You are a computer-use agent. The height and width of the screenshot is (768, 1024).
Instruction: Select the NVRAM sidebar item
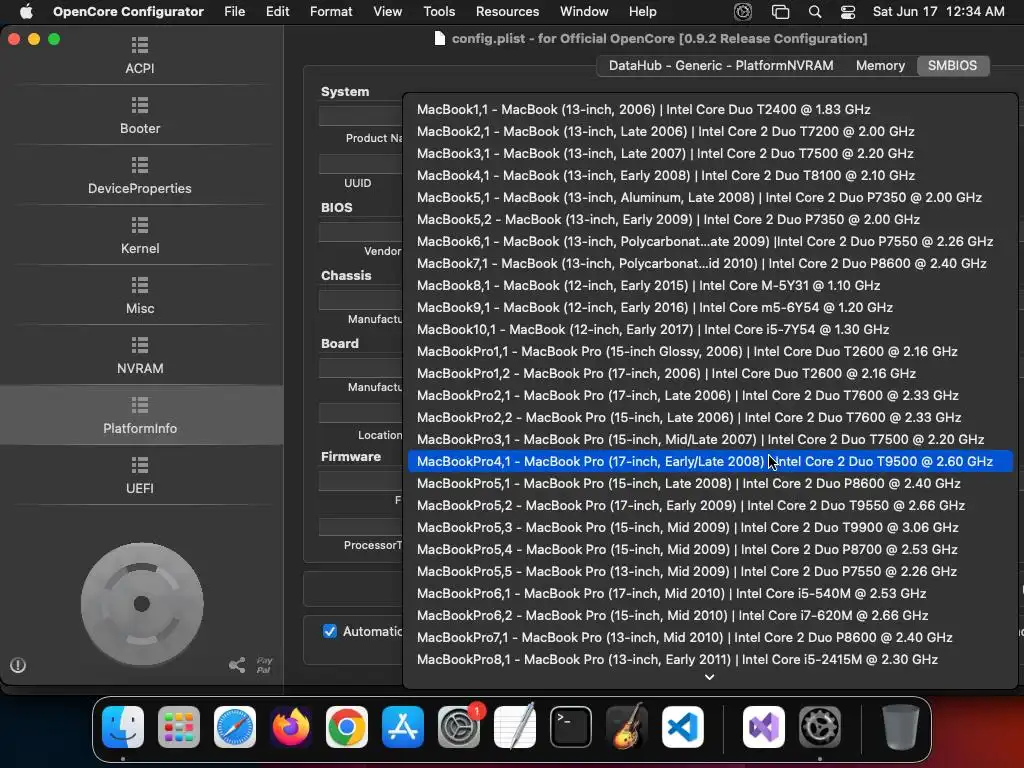(140, 356)
